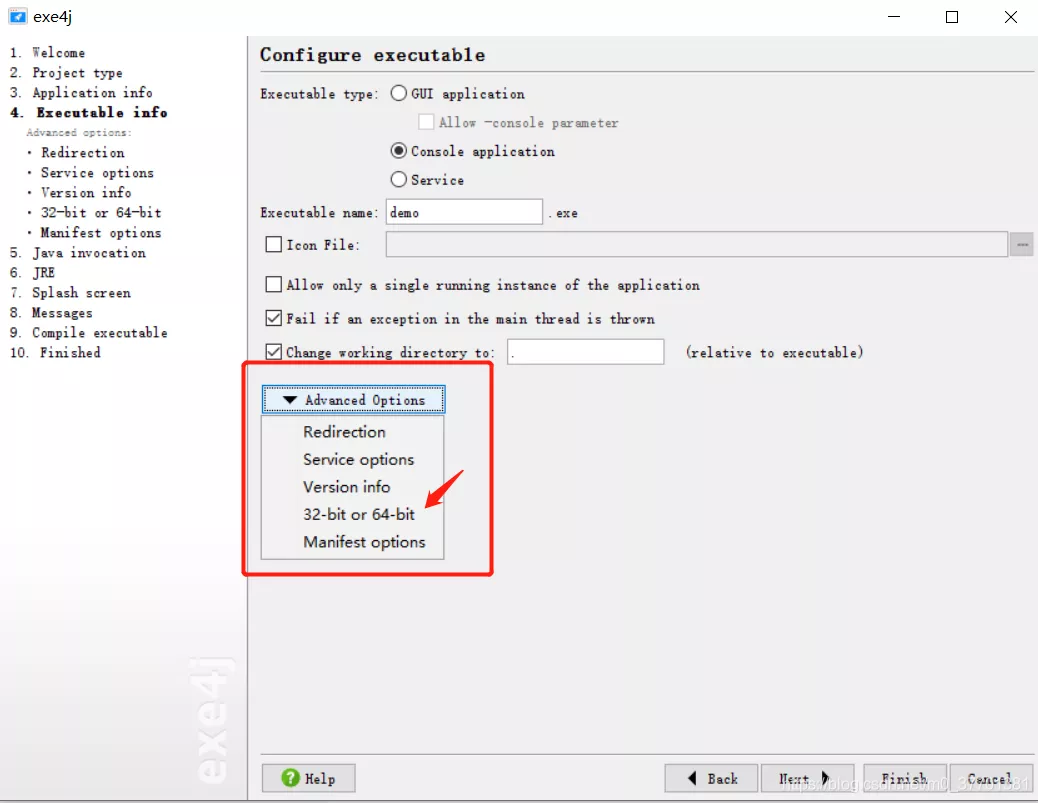Click the green Help question mark icon
1038x803 pixels.
click(x=290, y=778)
